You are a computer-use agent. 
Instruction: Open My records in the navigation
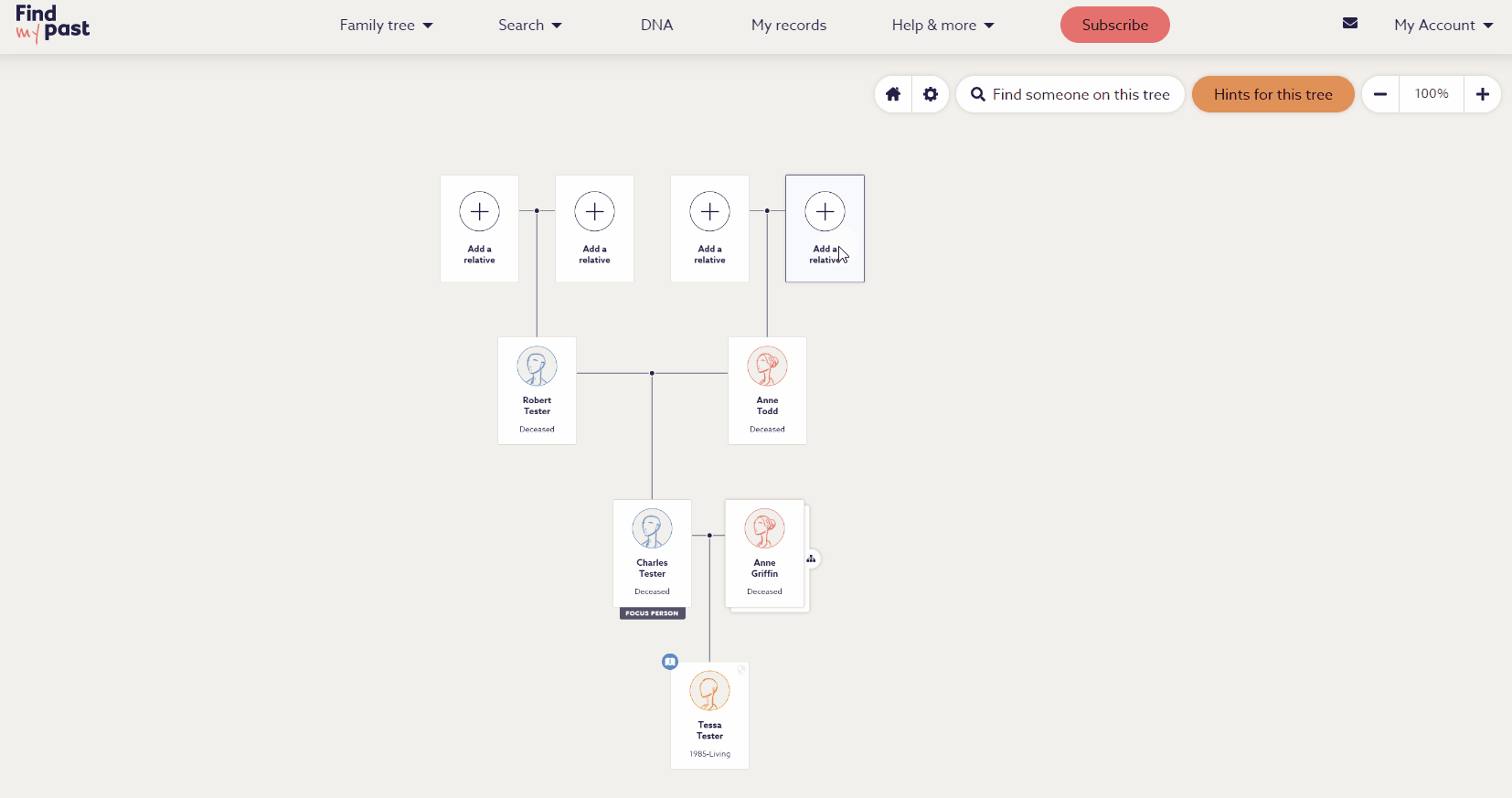788,26
